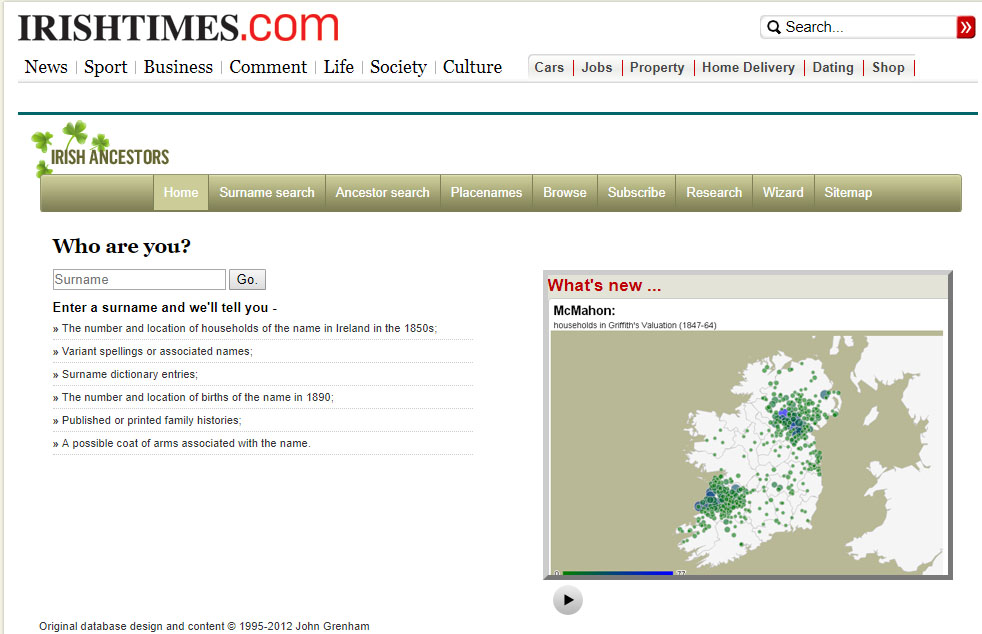Select the Surname search tab
The width and height of the screenshot is (982, 634).
[267, 192]
